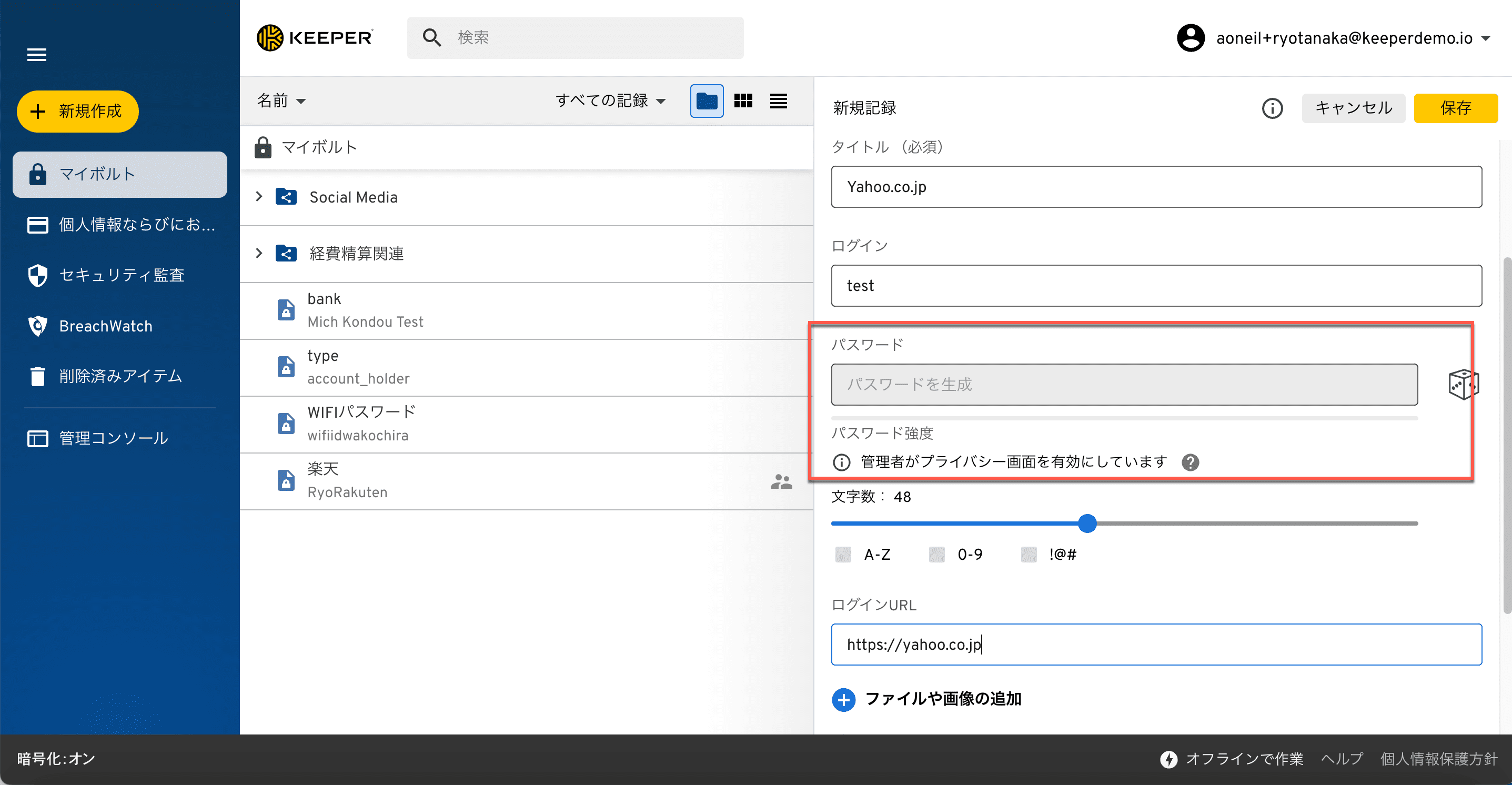Open the すべての記録 filter dropdown
This screenshot has height=785, width=1512.
(610, 101)
